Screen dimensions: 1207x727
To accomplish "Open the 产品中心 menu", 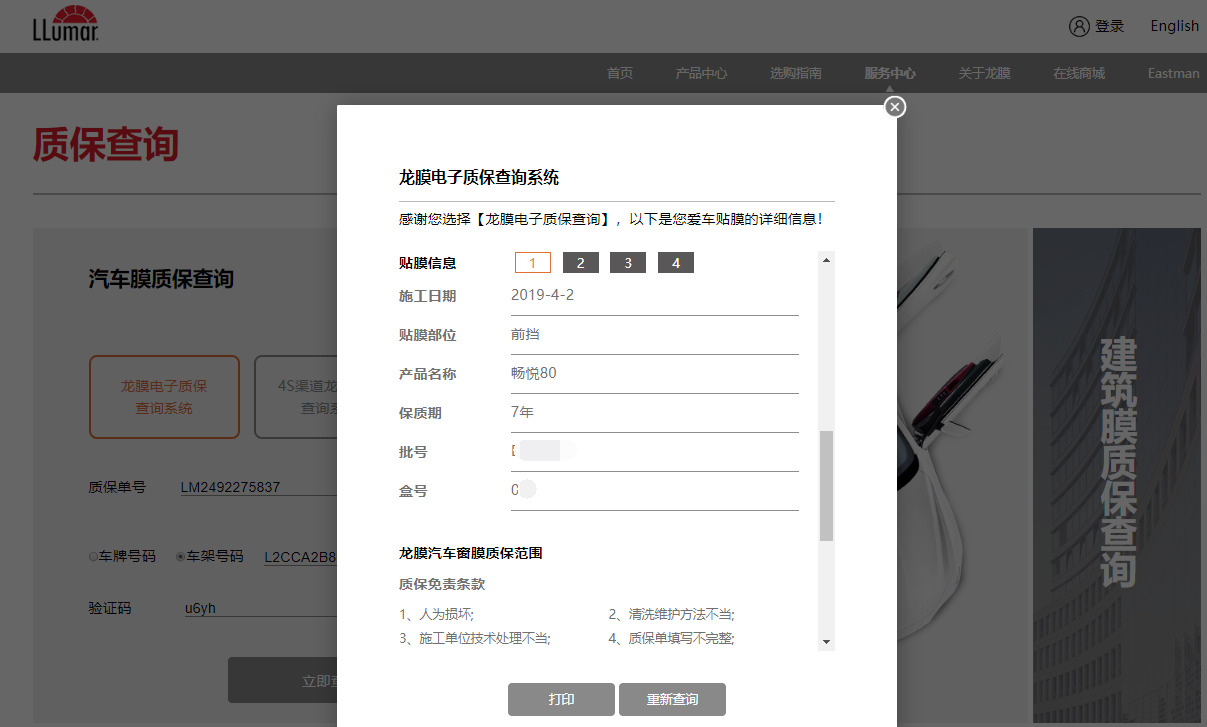I will [x=701, y=73].
